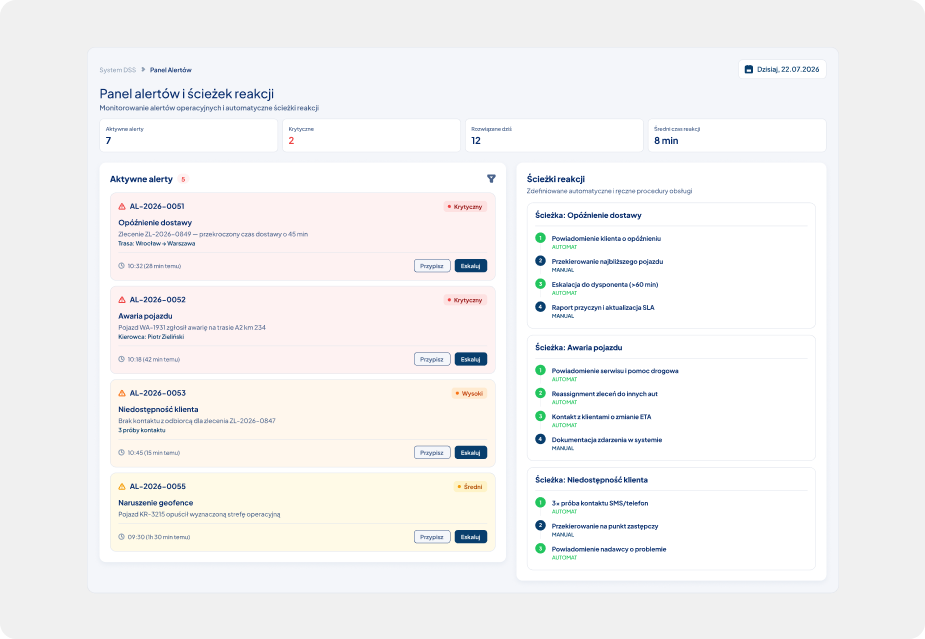This screenshot has height=639, width=925.
Task: Escalate the Awaria pojazdu alert with Eskaluj
Action: pos(470,359)
